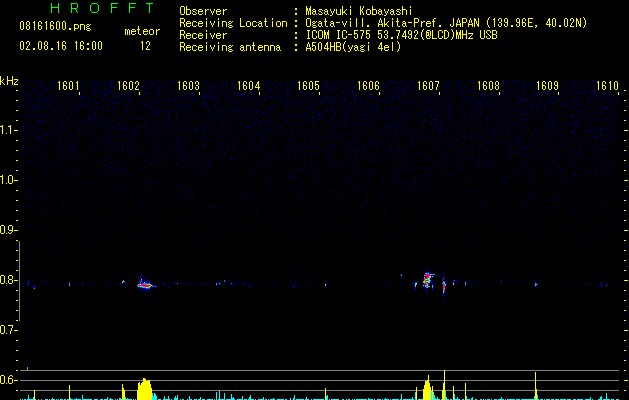The width and height of the screenshot is (629, 400).
Task: Click the 'Receiver' field label
Action: click(203, 35)
